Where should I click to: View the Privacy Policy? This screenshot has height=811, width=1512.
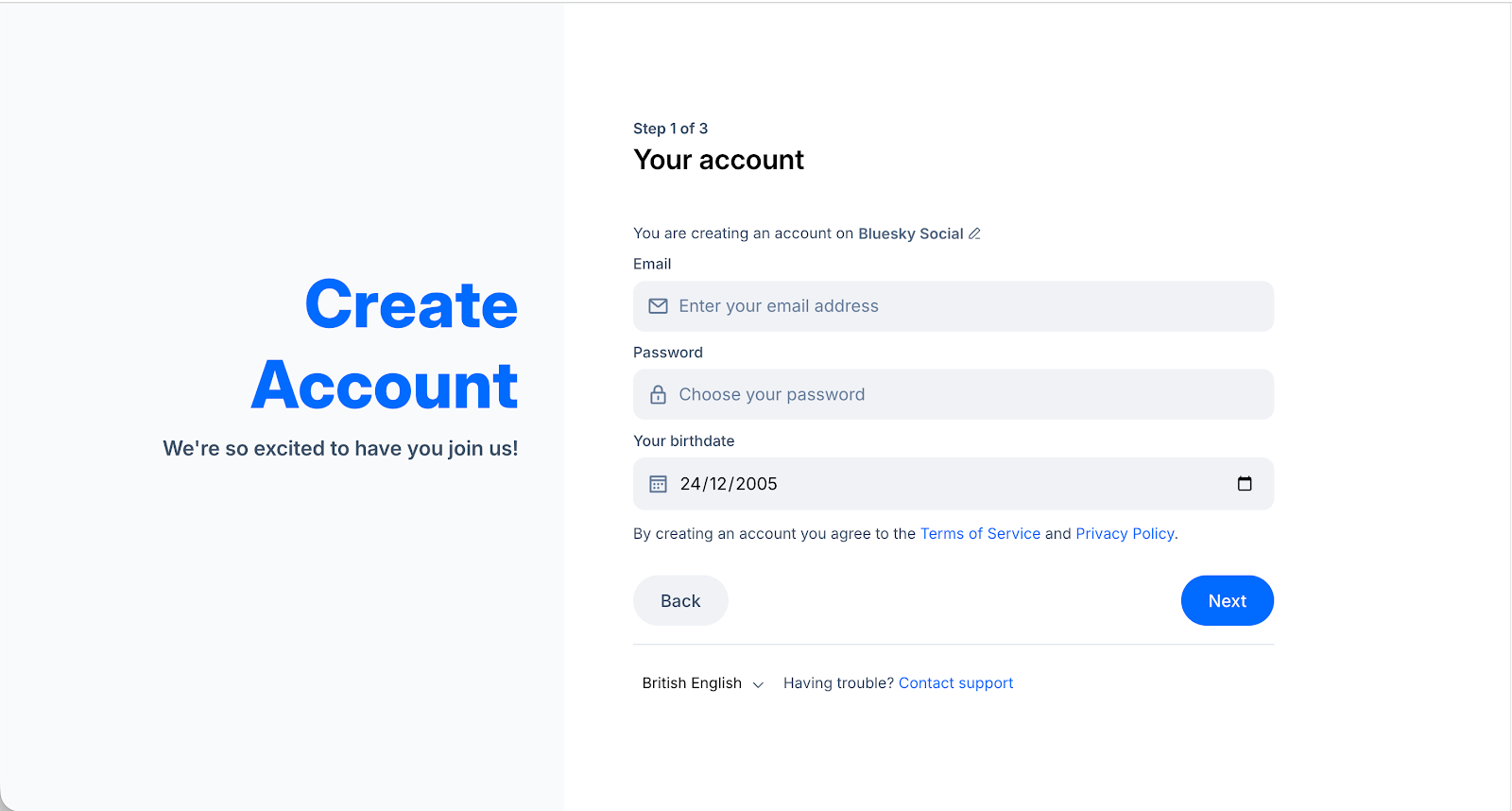pos(1125,533)
